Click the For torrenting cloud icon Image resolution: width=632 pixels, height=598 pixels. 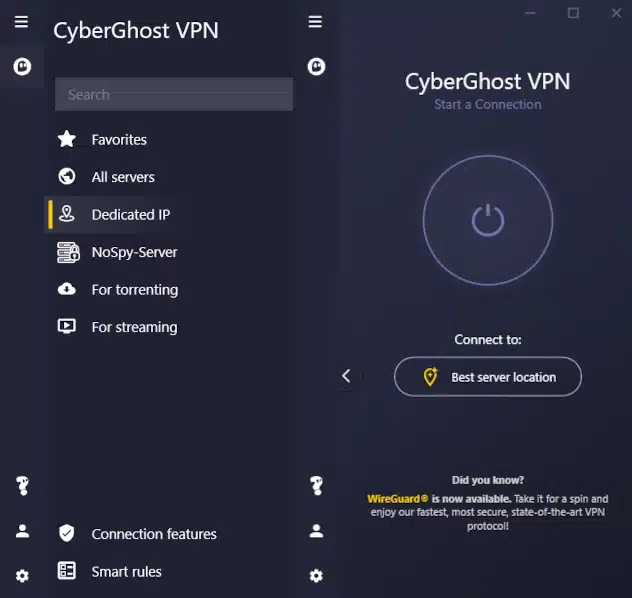(x=67, y=290)
